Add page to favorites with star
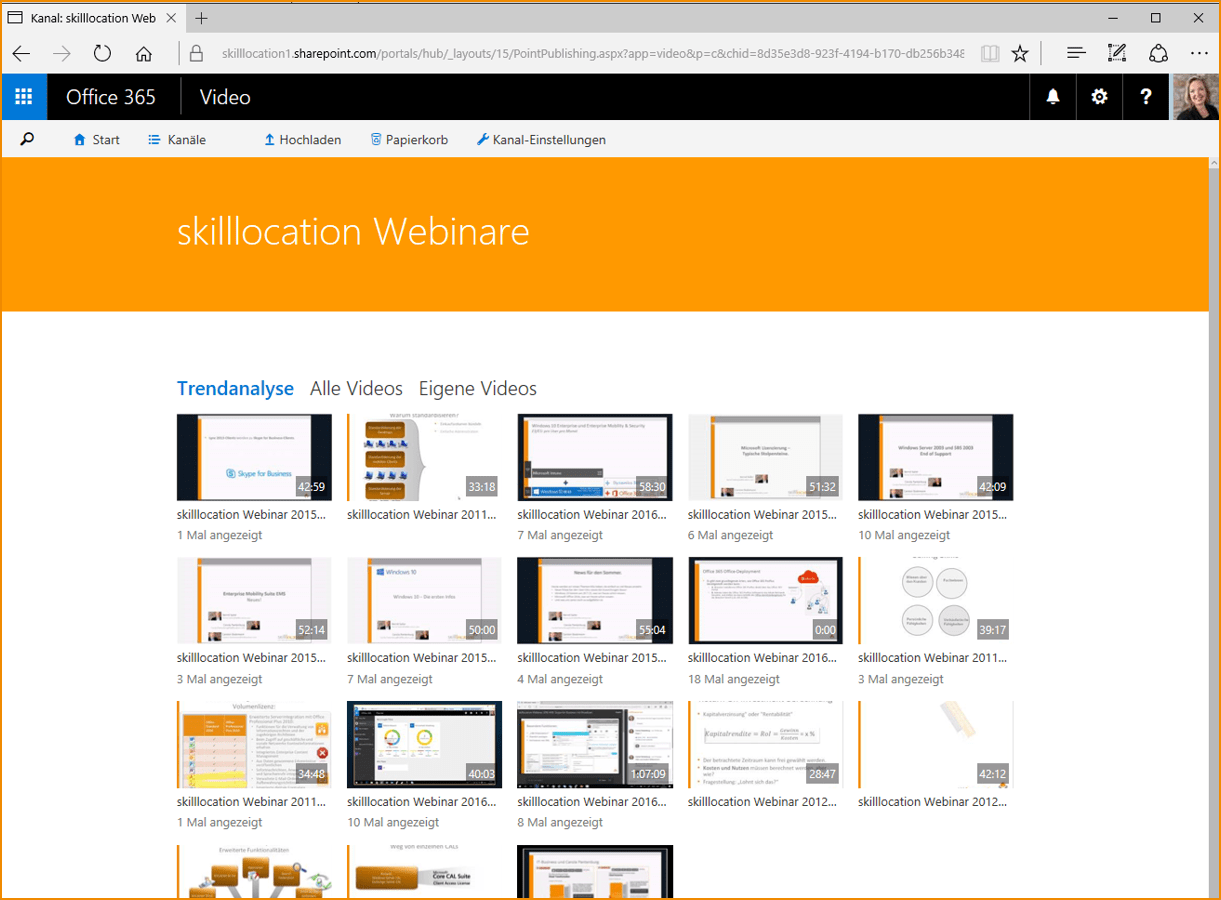This screenshot has width=1221, height=900. [x=1020, y=54]
